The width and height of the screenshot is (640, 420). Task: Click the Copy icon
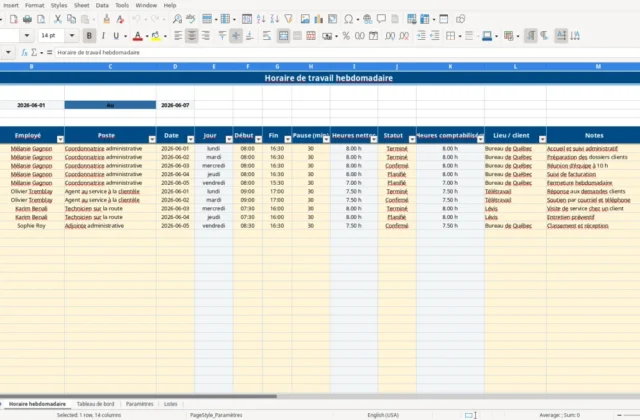pos(71,19)
